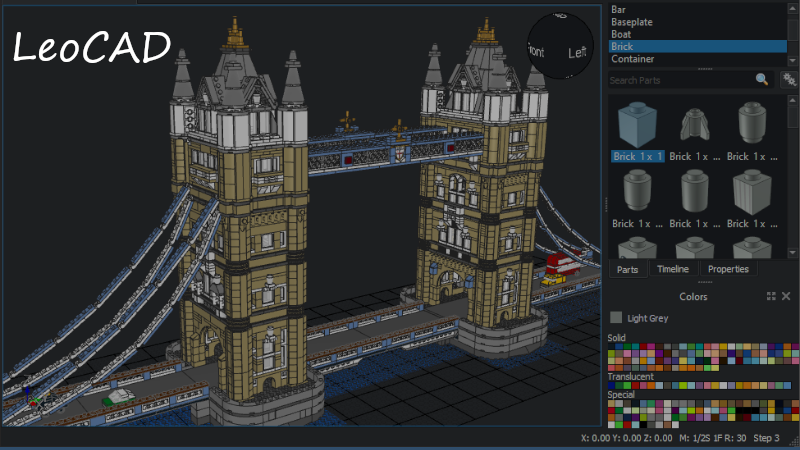Open the Properties tab

728,269
